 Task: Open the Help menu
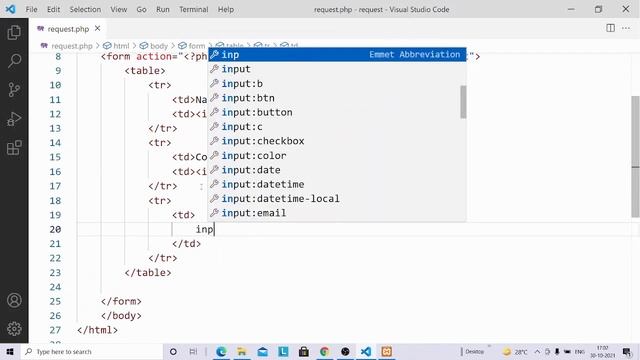(226, 9)
